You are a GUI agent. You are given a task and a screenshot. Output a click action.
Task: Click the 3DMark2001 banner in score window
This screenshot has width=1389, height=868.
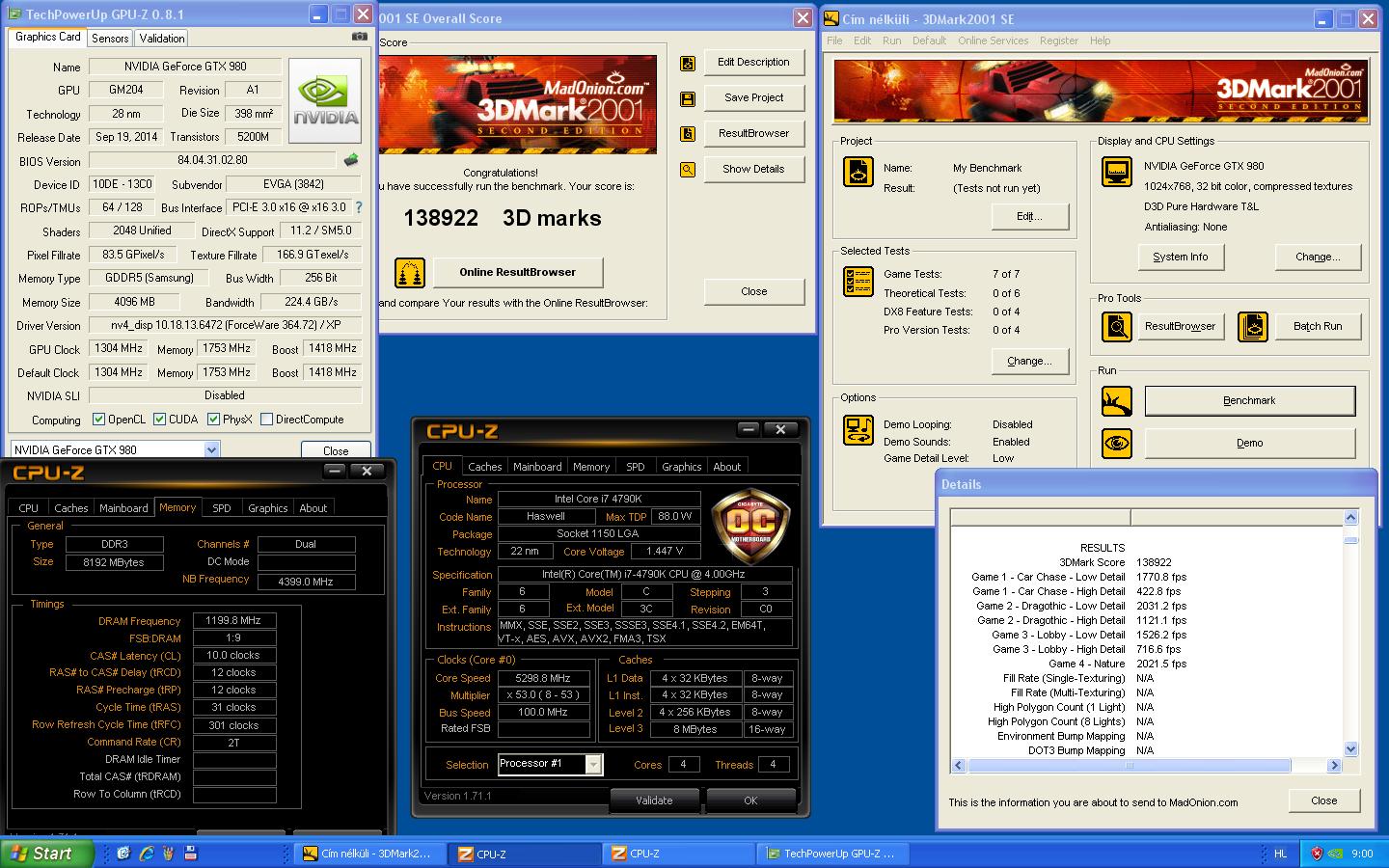(518, 104)
